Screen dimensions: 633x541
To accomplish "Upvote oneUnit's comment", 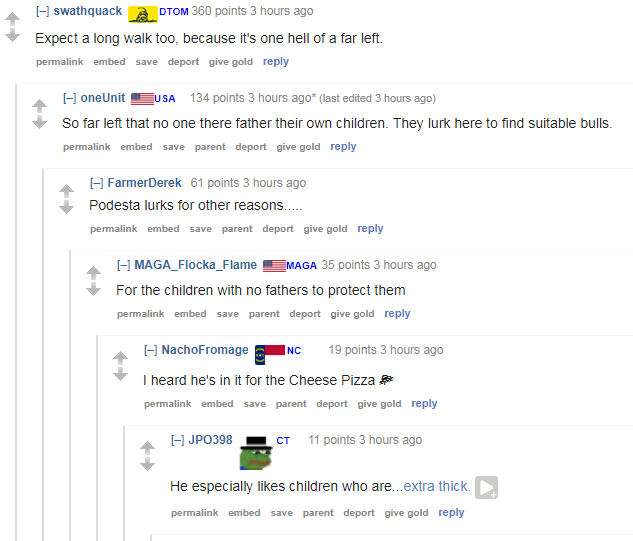I will pos(40,106).
